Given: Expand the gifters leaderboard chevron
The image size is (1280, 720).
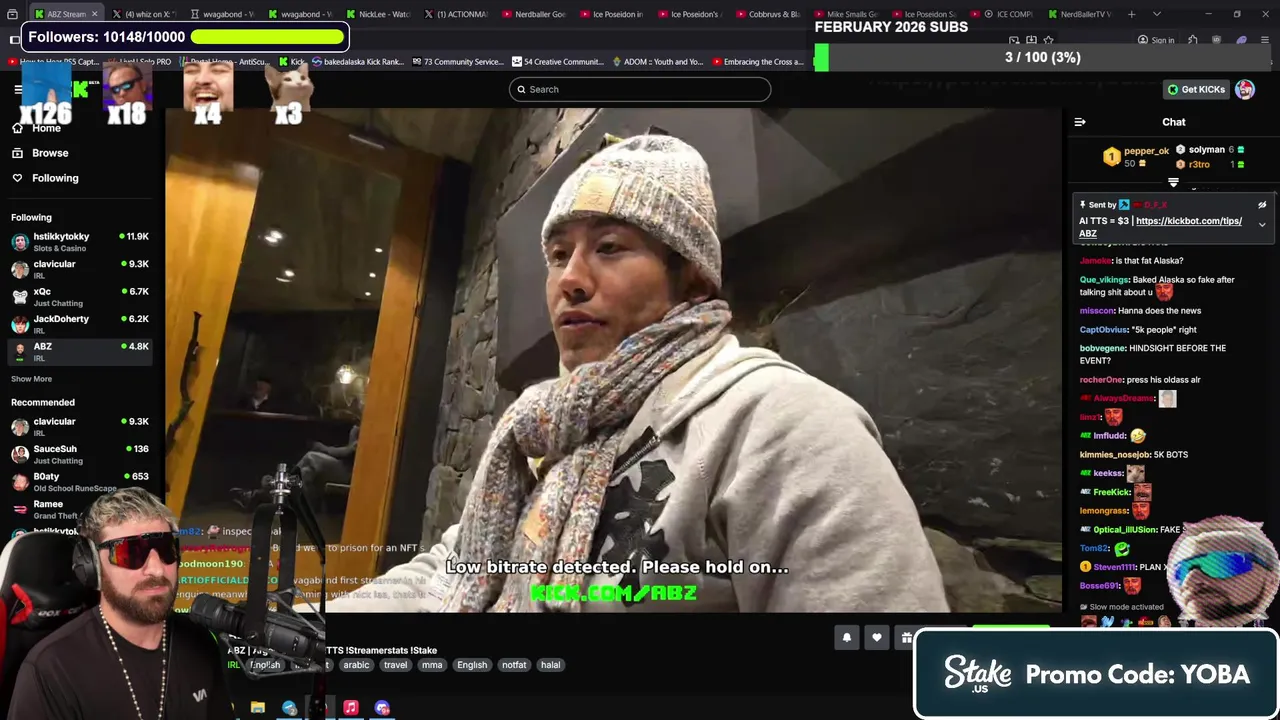Looking at the screenshot, I should pos(1173,183).
